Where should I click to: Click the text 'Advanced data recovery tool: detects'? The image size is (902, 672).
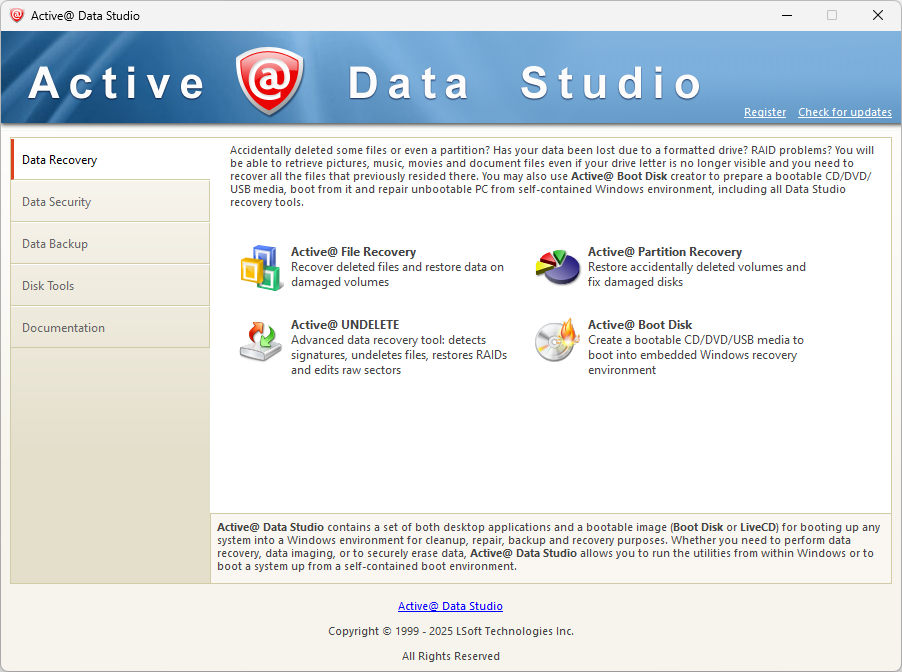[x=388, y=340]
